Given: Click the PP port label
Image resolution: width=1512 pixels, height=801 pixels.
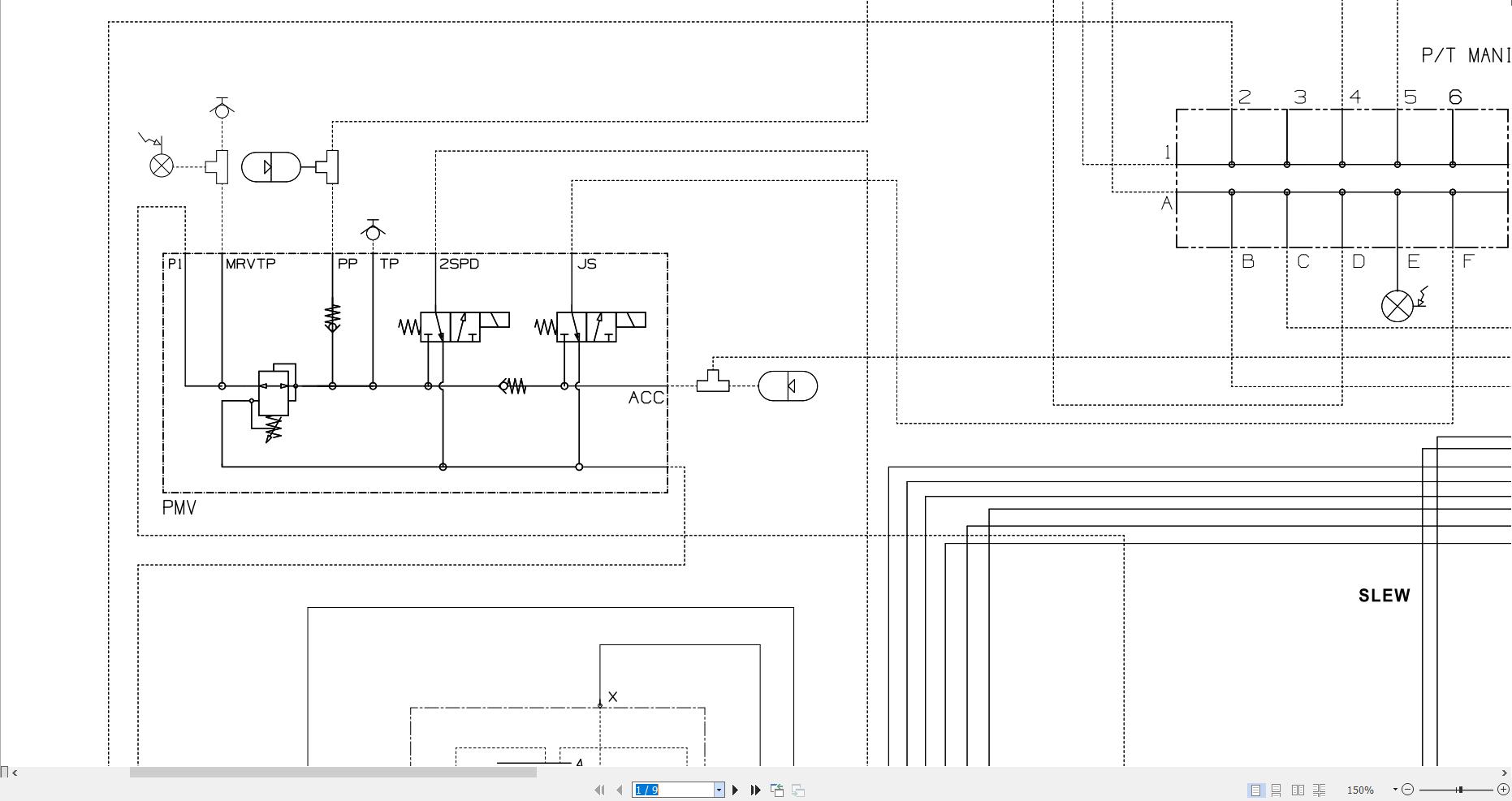Looking at the screenshot, I should click(x=348, y=264).
